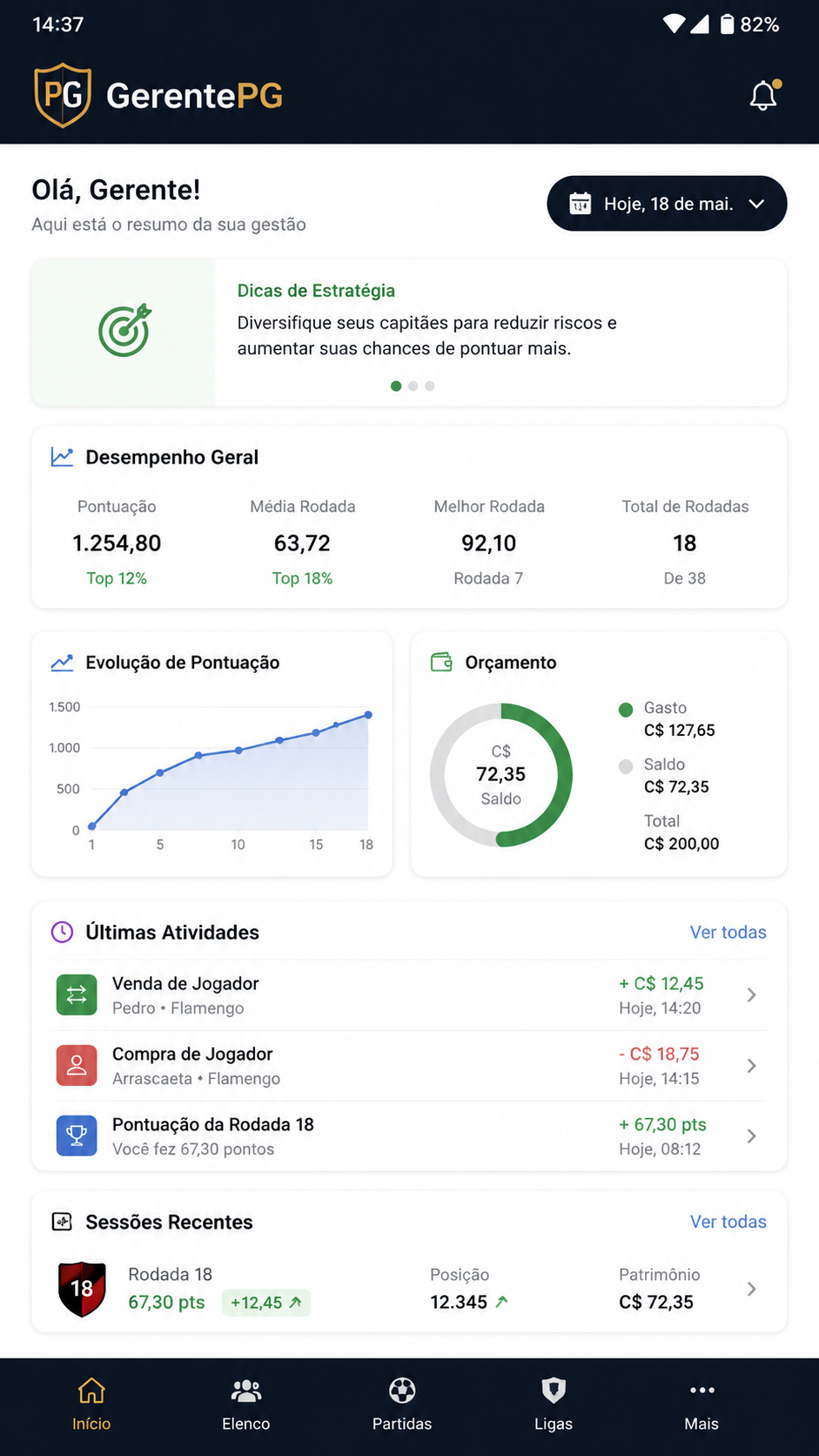The width and height of the screenshot is (819, 1456).
Task: Go to Início tab
Action: (x=91, y=1405)
